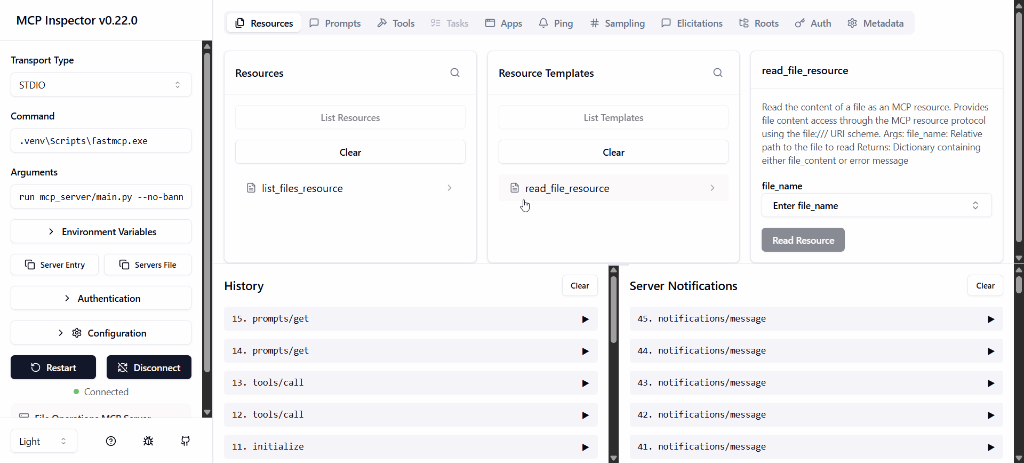Expand notification 45. notifications/message
This screenshot has width=1024, height=463.
pos(816,319)
